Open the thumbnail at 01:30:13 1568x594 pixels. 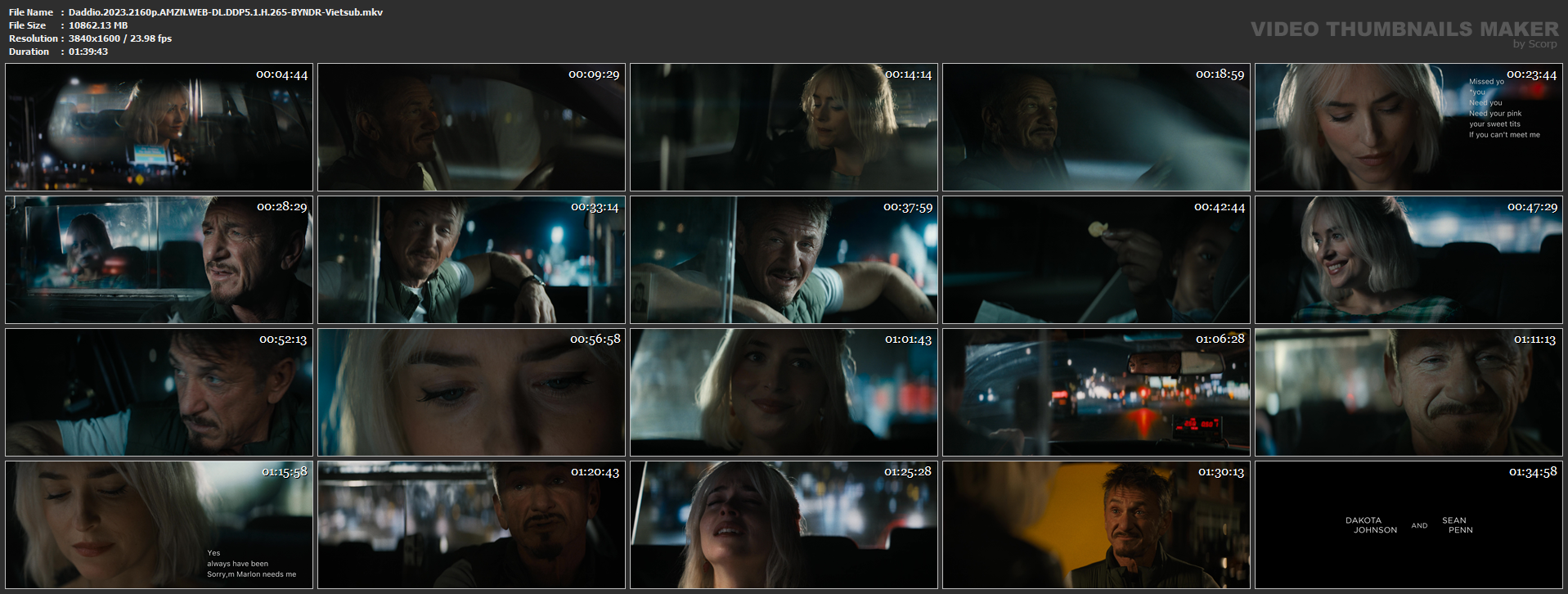tap(1096, 524)
